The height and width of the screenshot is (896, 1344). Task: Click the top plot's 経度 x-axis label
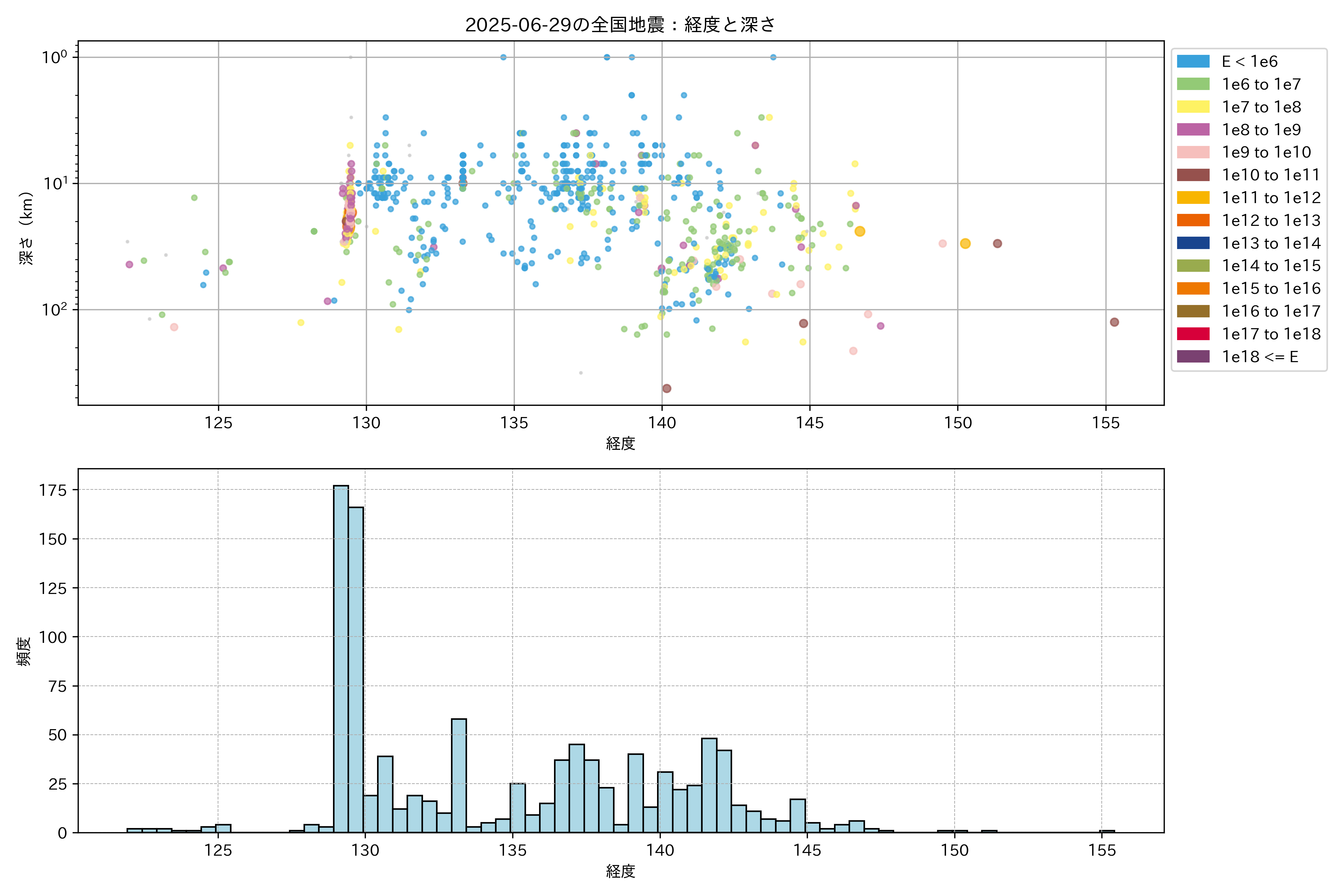tap(620, 444)
